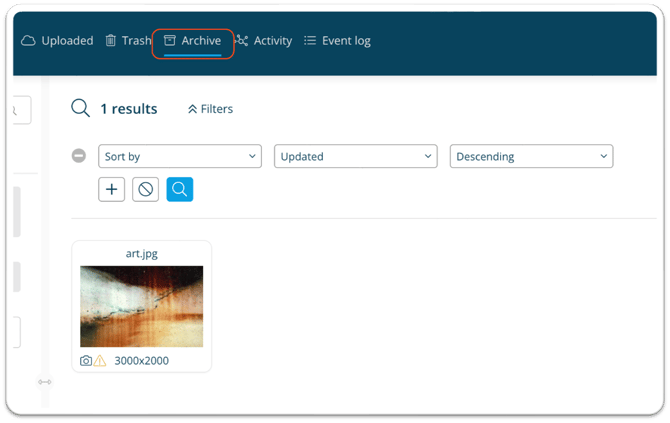
Task: Click the sidebar resize handle
Action: pyautogui.click(x=44, y=381)
